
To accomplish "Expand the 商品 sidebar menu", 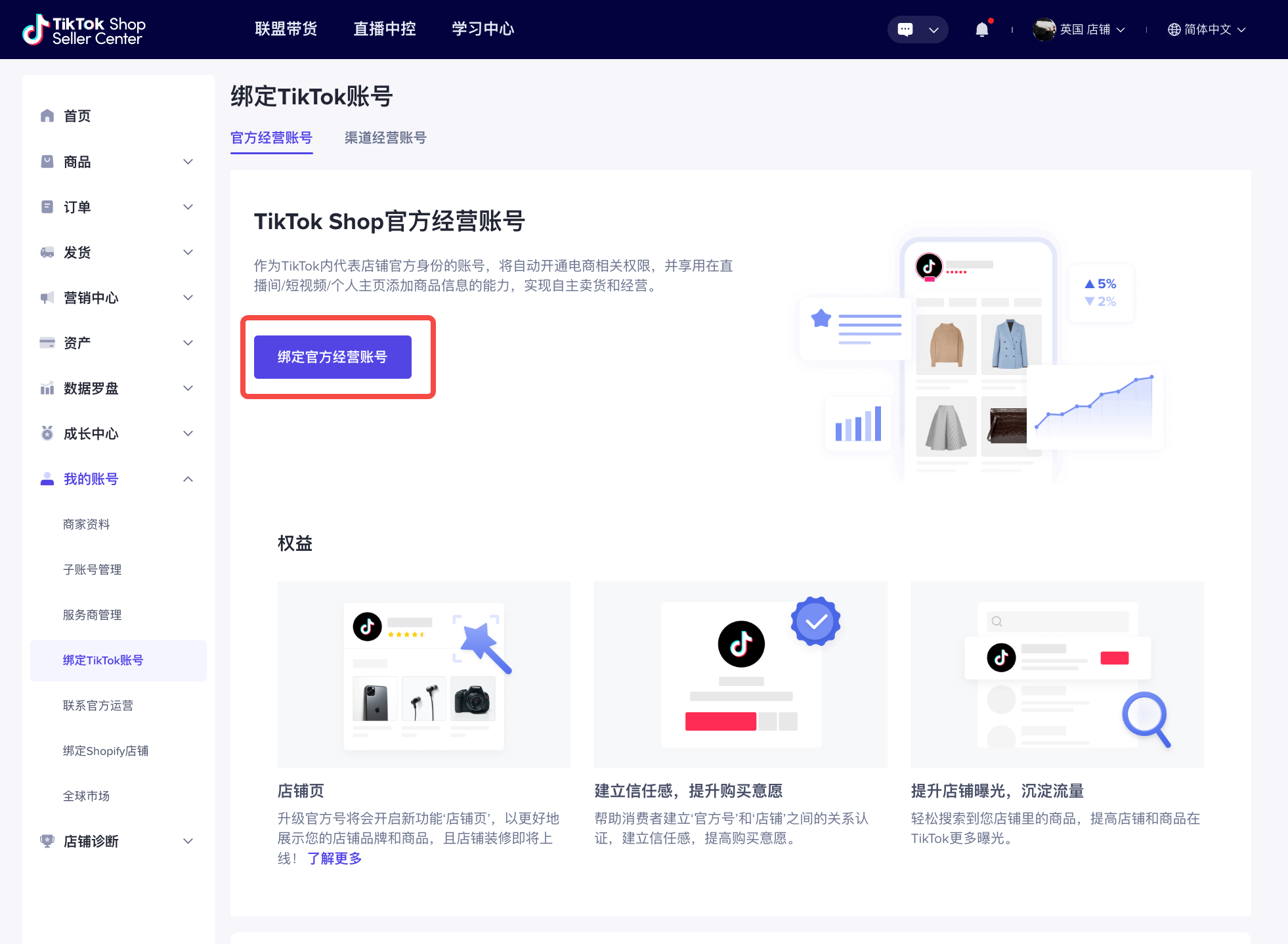I will (188, 162).
